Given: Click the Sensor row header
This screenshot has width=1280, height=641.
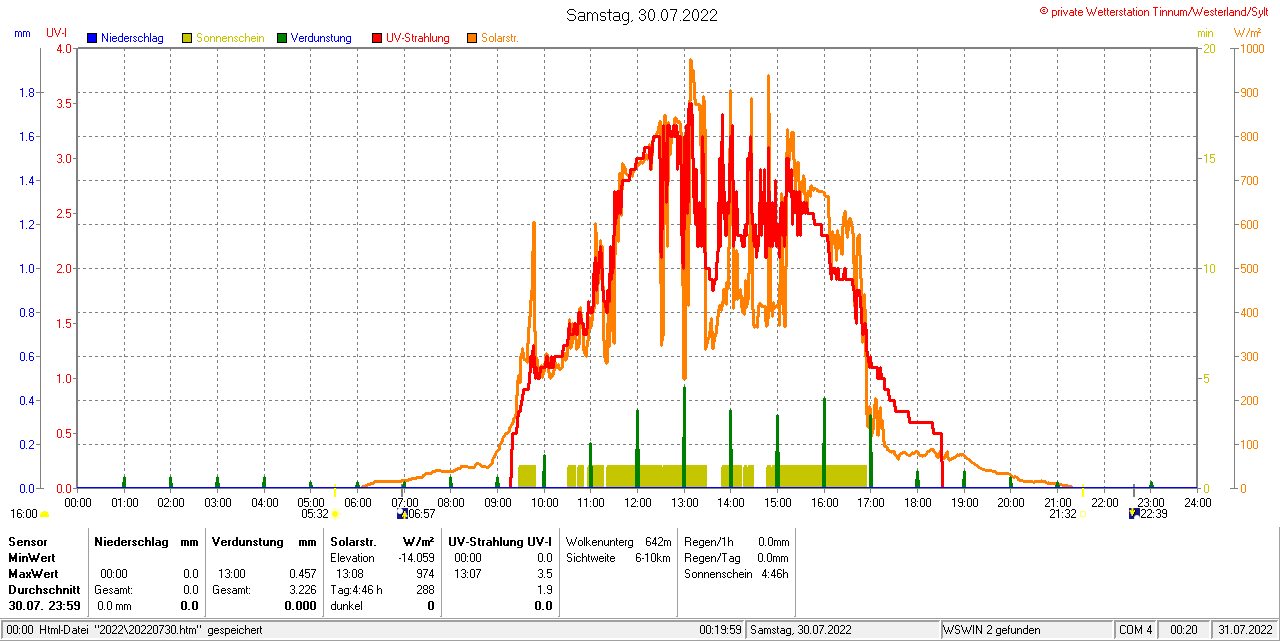Looking at the screenshot, I should pos(27,541).
